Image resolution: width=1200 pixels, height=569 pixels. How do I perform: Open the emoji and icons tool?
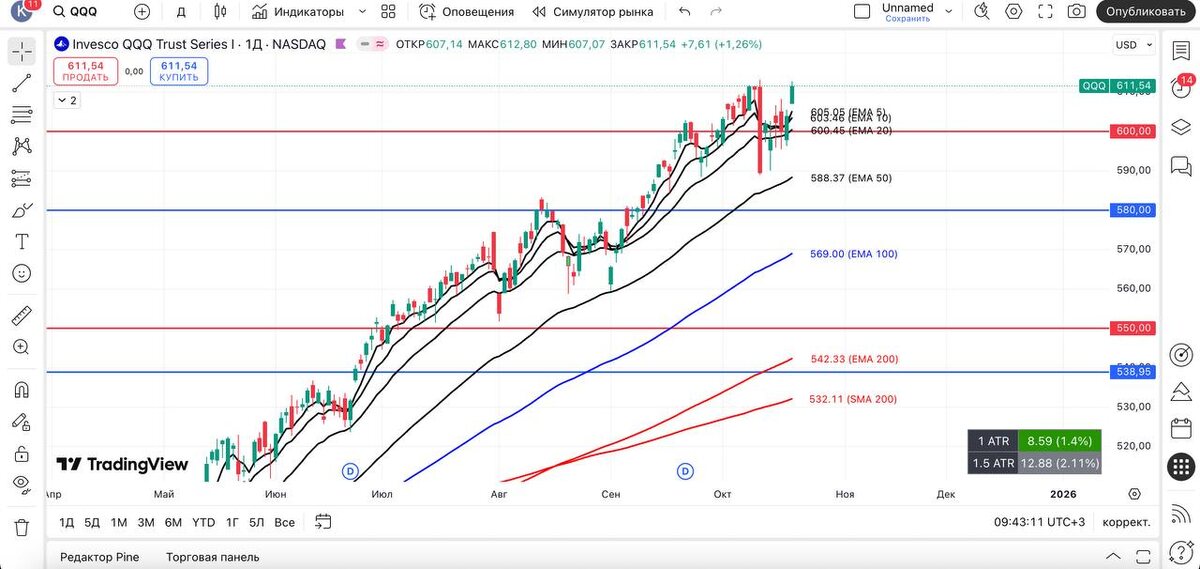(x=21, y=273)
